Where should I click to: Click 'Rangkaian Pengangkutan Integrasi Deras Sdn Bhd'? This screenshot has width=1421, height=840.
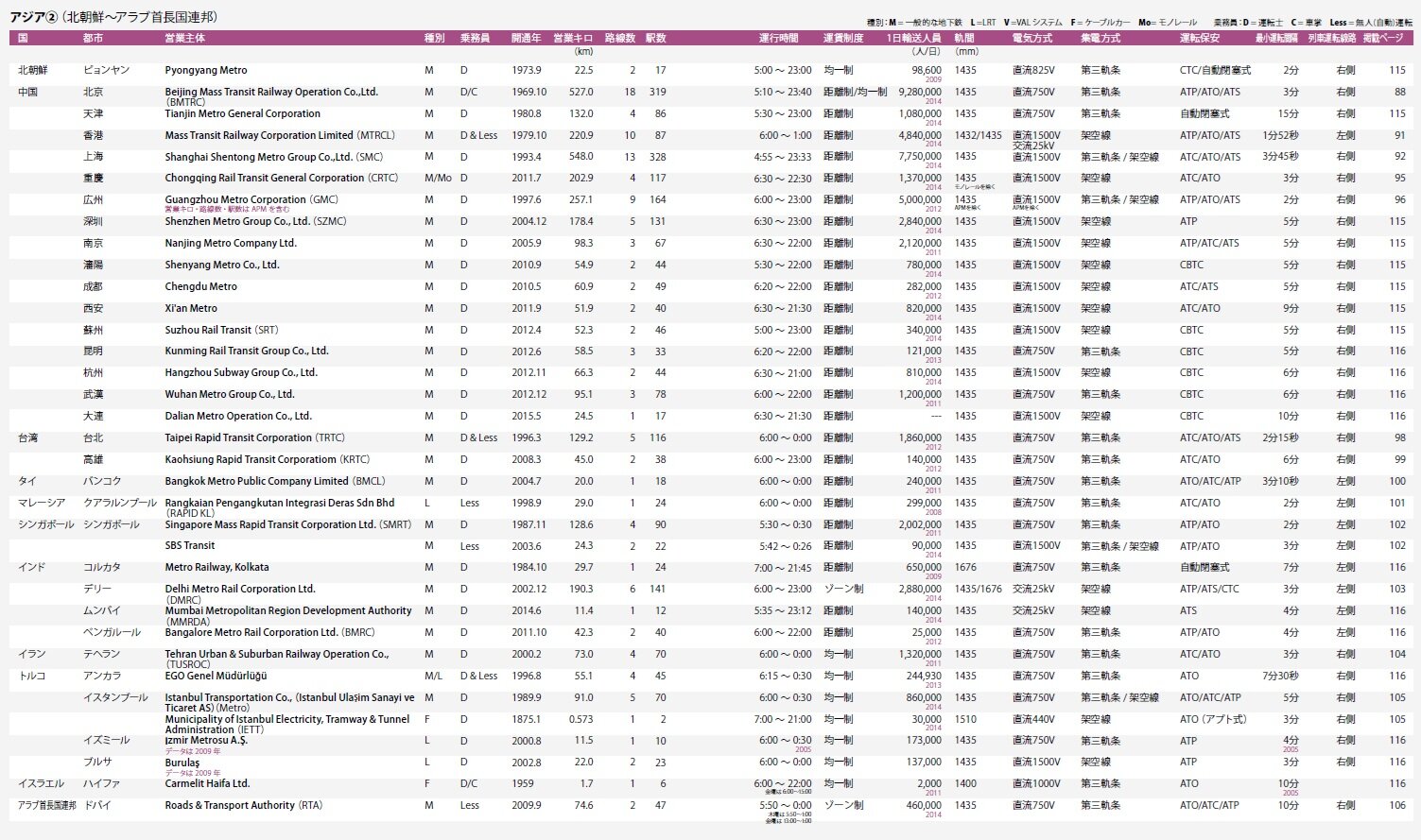click(280, 504)
